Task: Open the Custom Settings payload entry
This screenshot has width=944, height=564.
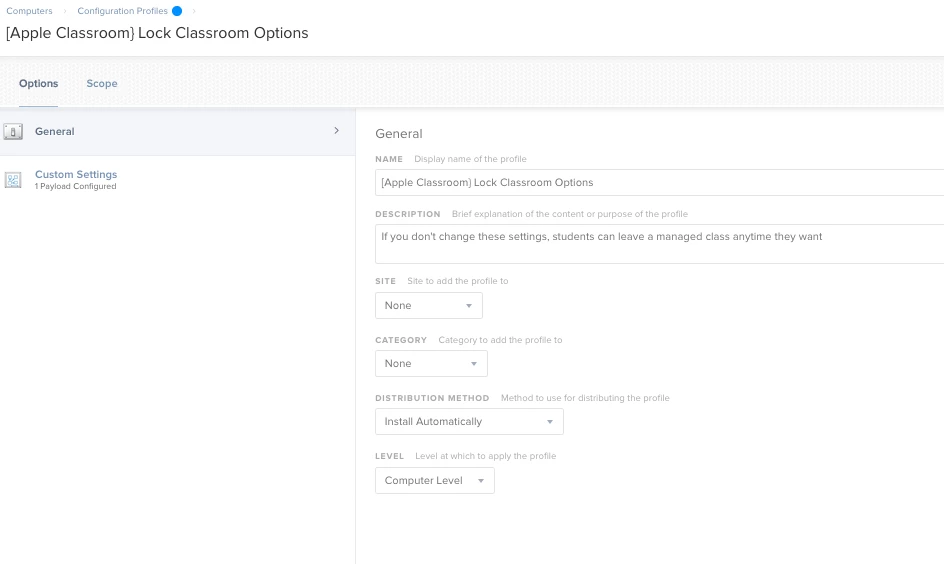Action: (x=76, y=175)
